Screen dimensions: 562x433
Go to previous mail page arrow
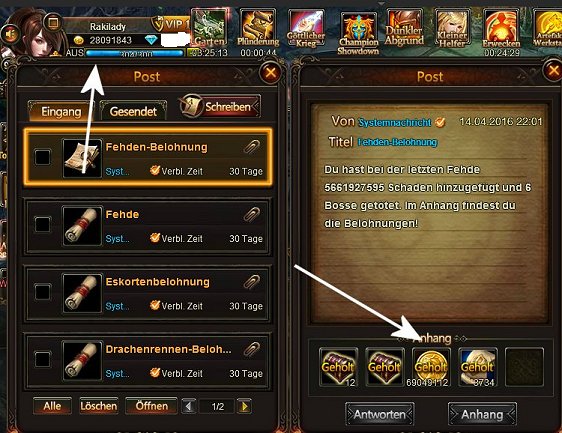click(x=189, y=406)
